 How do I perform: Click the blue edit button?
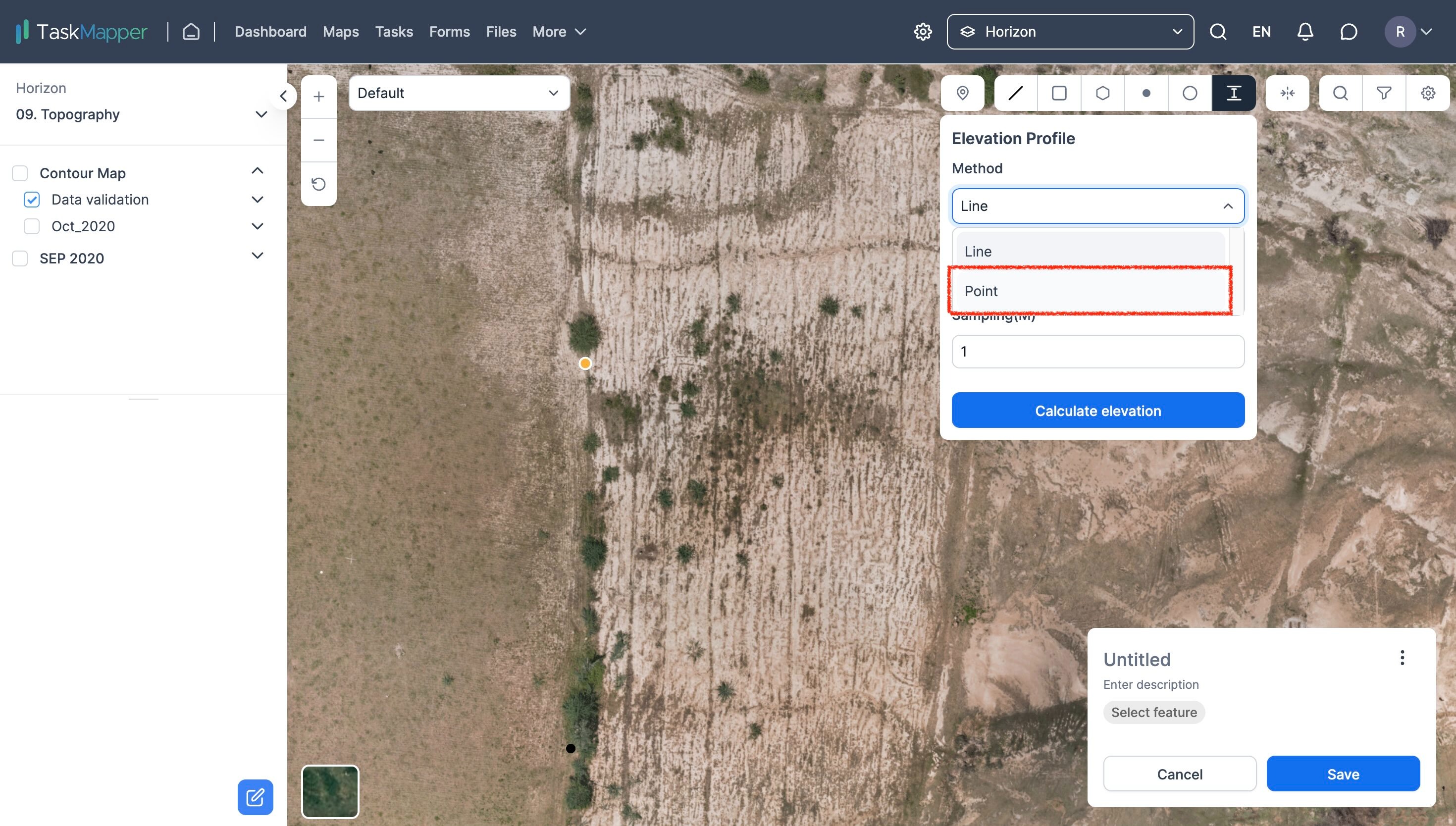click(255, 797)
